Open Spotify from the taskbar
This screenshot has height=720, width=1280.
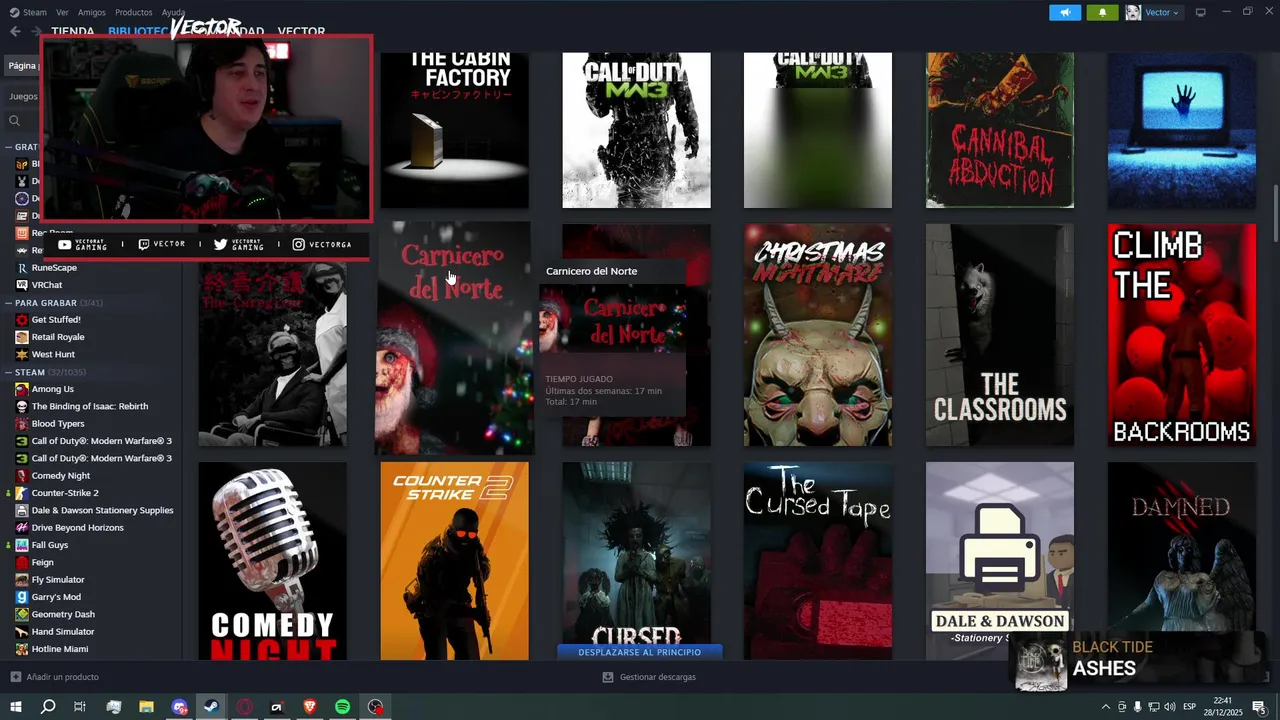pyautogui.click(x=342, y=707)
